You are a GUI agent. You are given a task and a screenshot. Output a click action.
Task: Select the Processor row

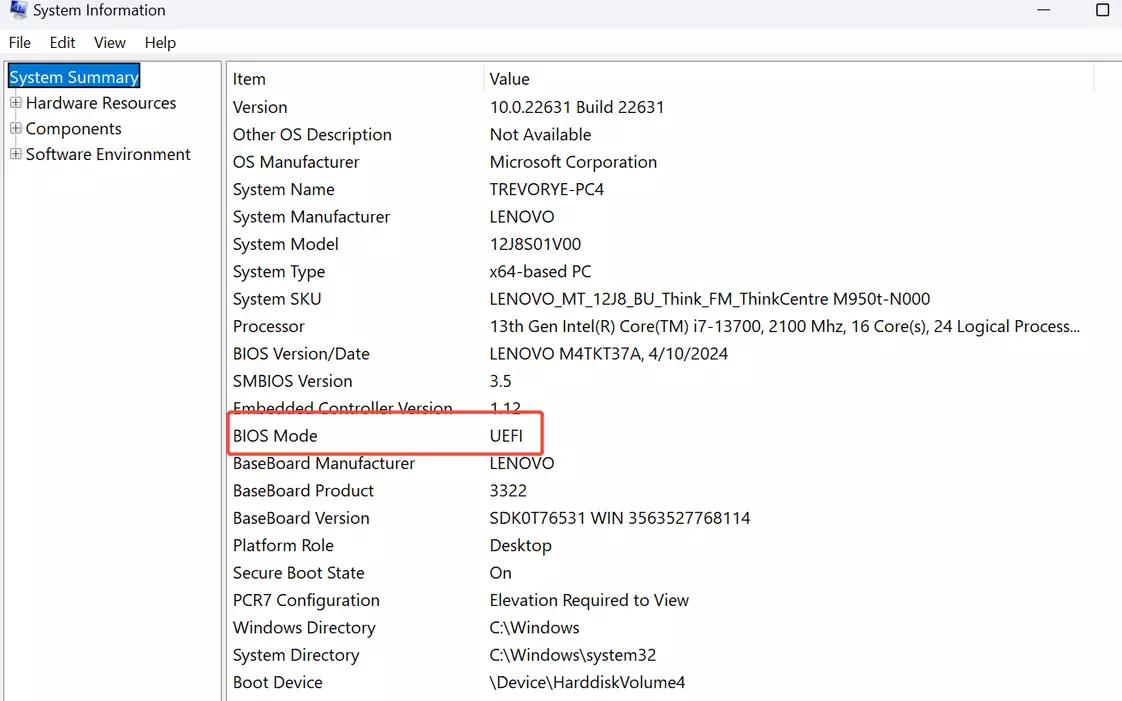tap(269, 326)
